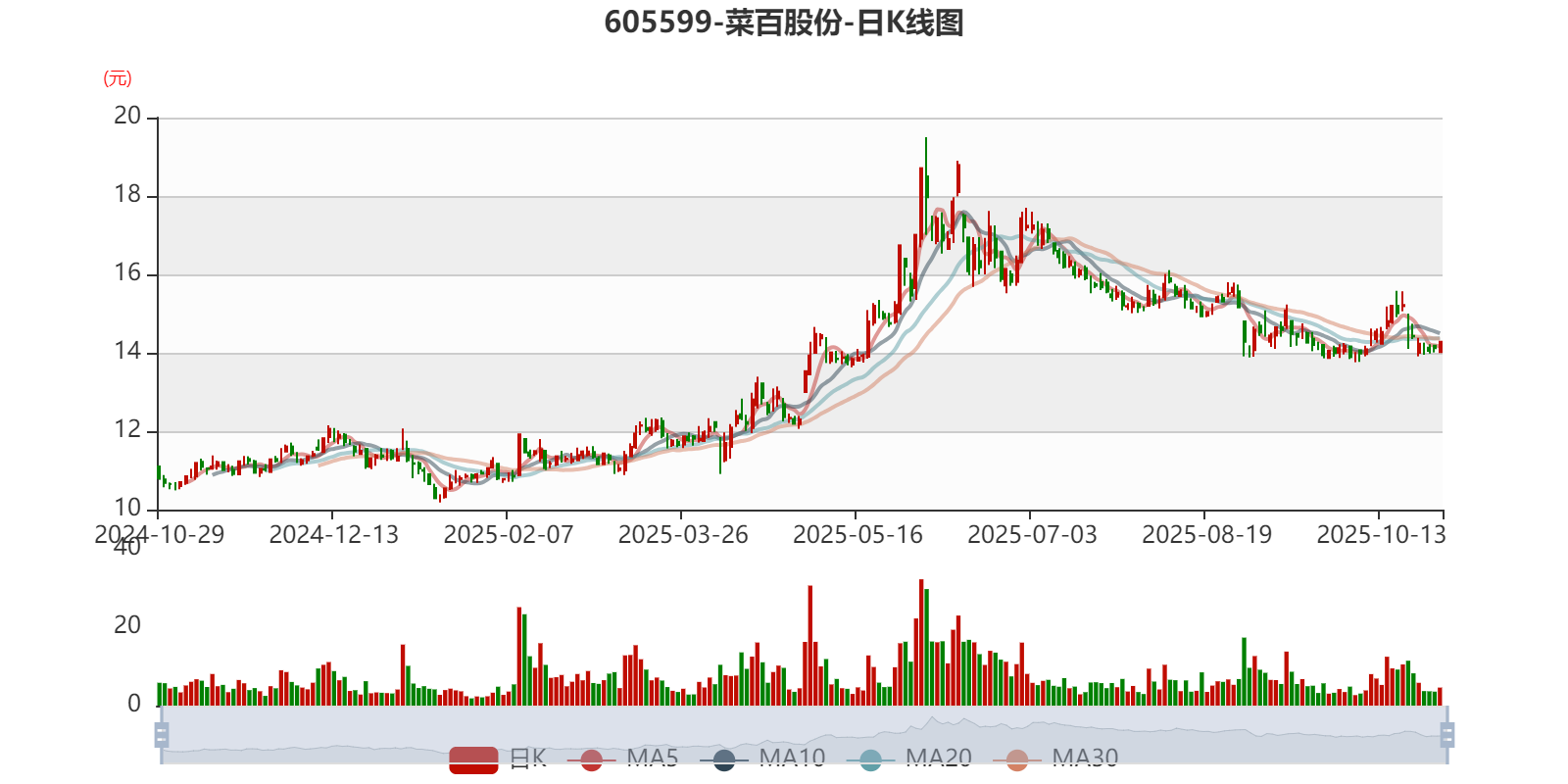Click the volume axis label 0

[134, 704]
